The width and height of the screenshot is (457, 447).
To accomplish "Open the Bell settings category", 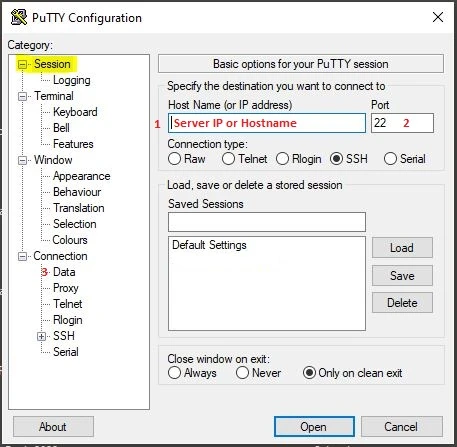I will coord(61,128).
